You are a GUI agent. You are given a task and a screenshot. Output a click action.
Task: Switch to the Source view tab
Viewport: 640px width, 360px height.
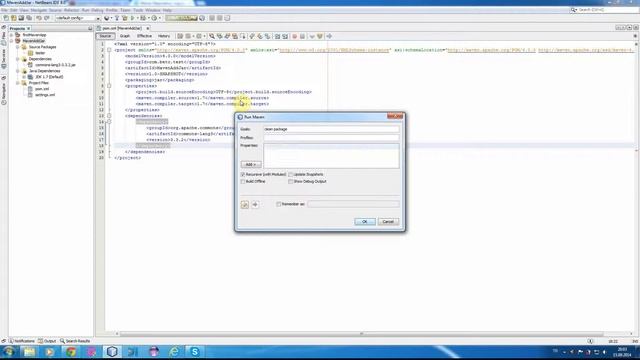pos(105,36)
